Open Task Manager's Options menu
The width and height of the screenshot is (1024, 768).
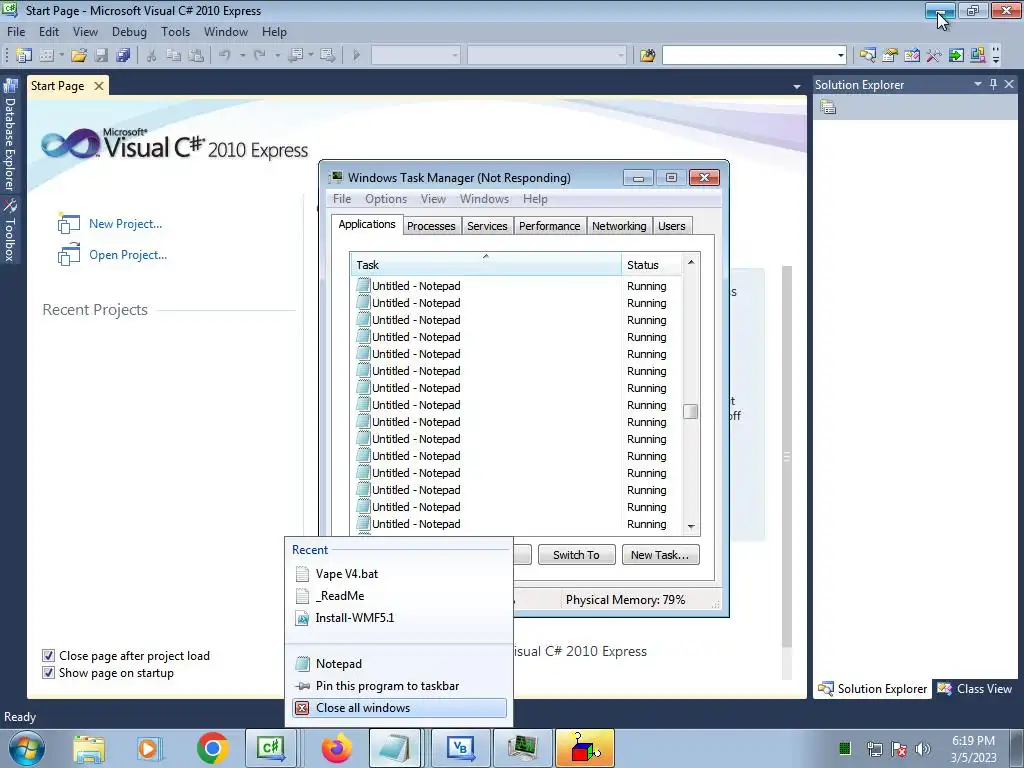[386, 199]
